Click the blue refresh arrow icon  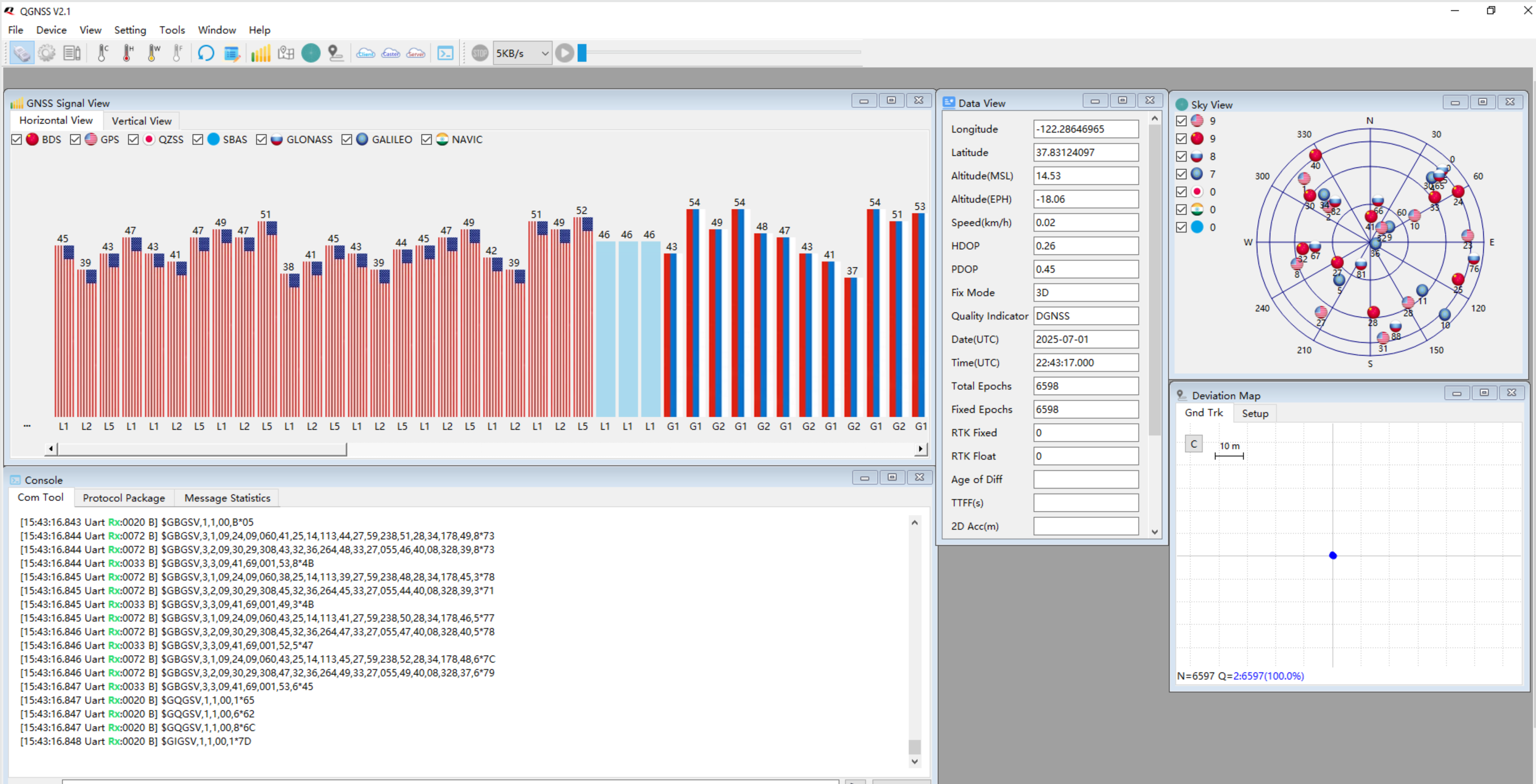(206, 54)
